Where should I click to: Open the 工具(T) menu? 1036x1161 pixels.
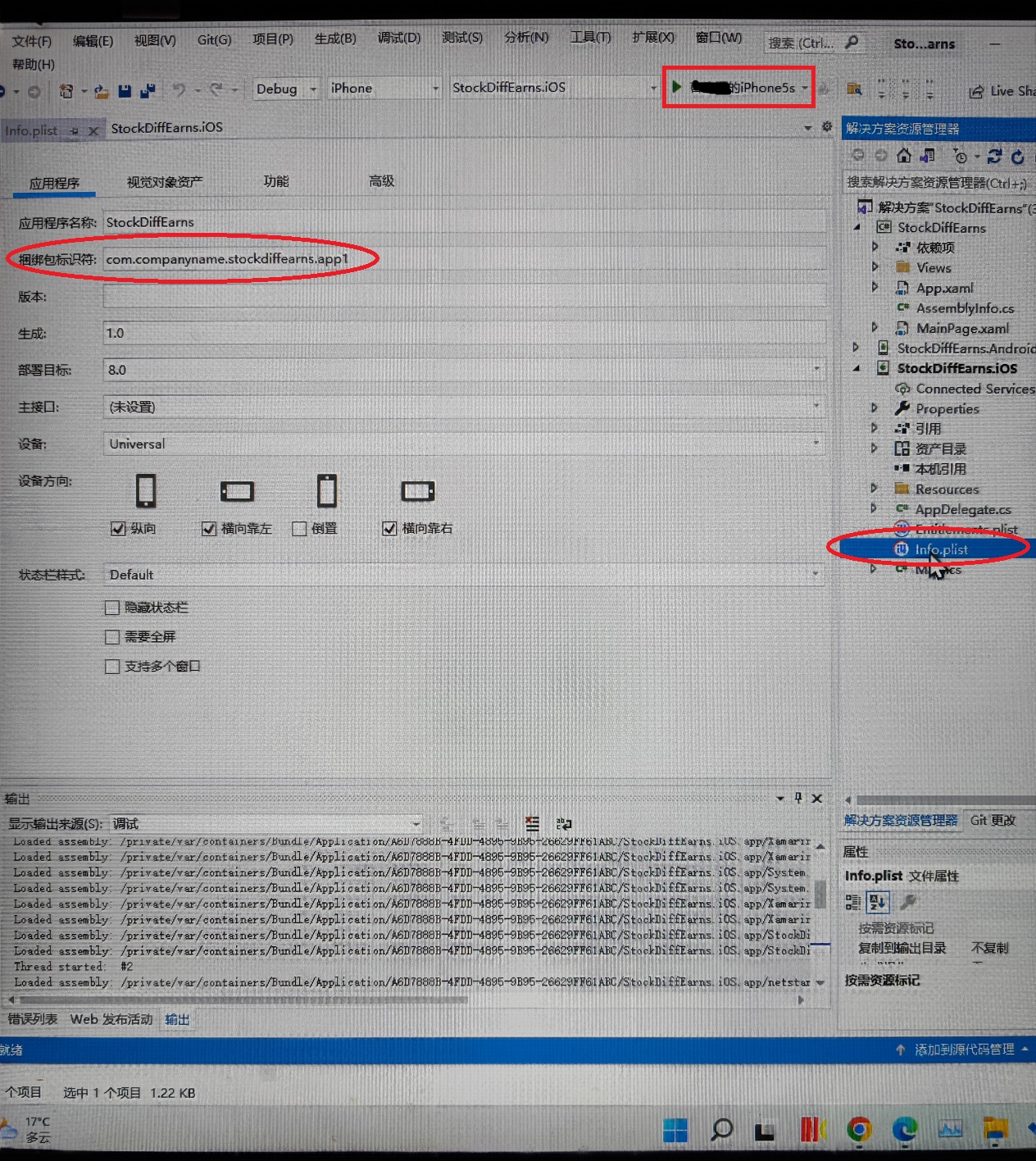click(590, 38)
